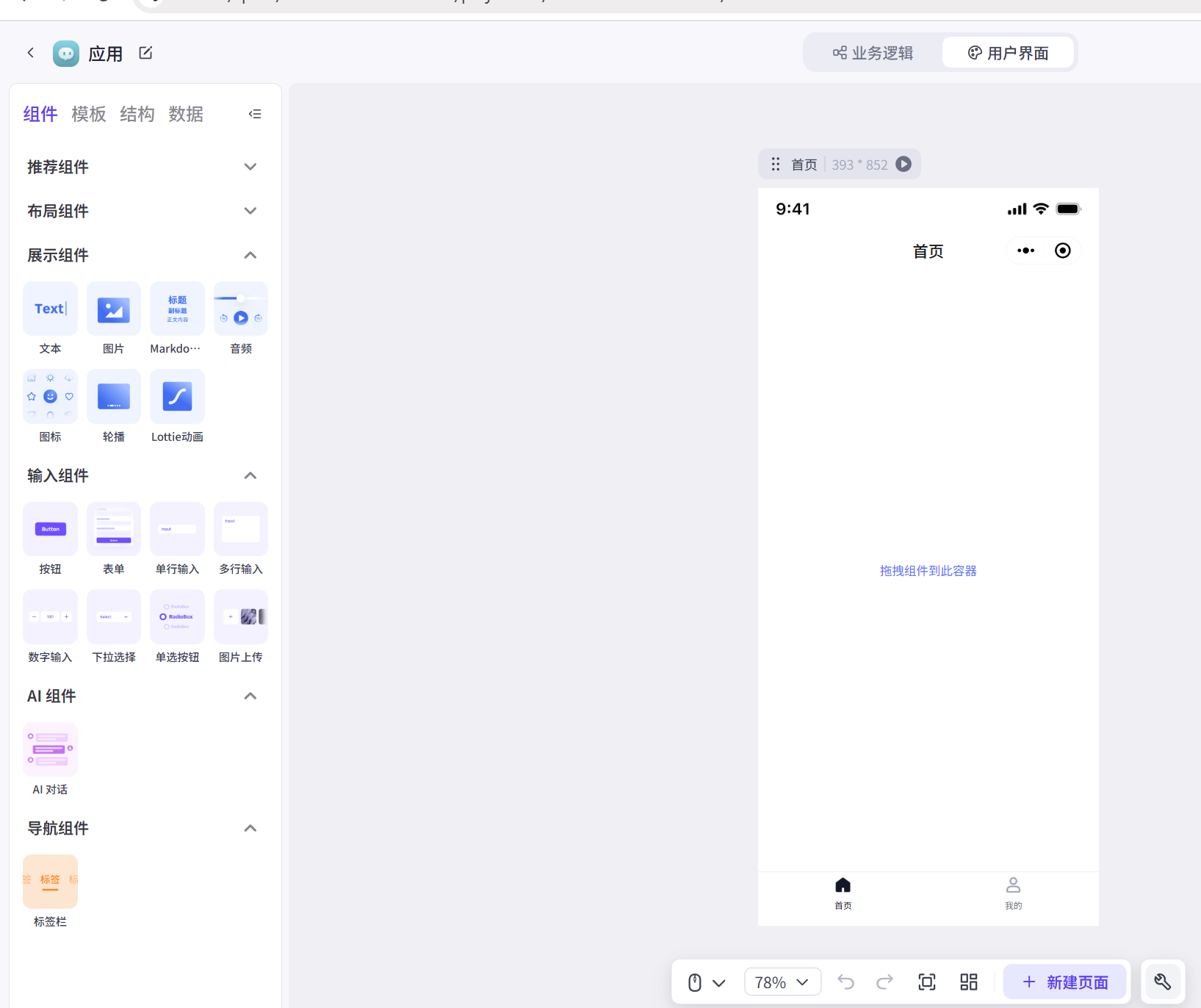Image resolution: width=1201 pixels, height=1008 pixels.
Task: Click the 新建页面 button
Action: pyautogui.click(x=1064, y=982)
